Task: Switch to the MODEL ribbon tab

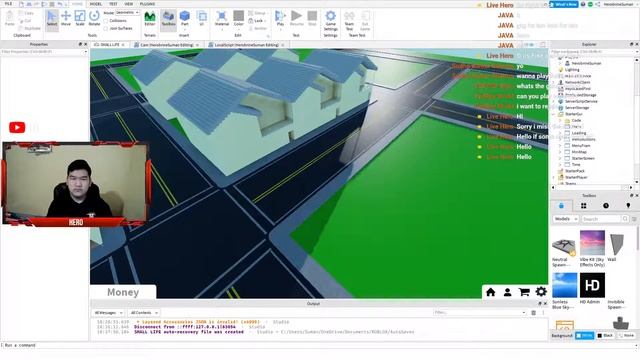Action: point(96,4)
